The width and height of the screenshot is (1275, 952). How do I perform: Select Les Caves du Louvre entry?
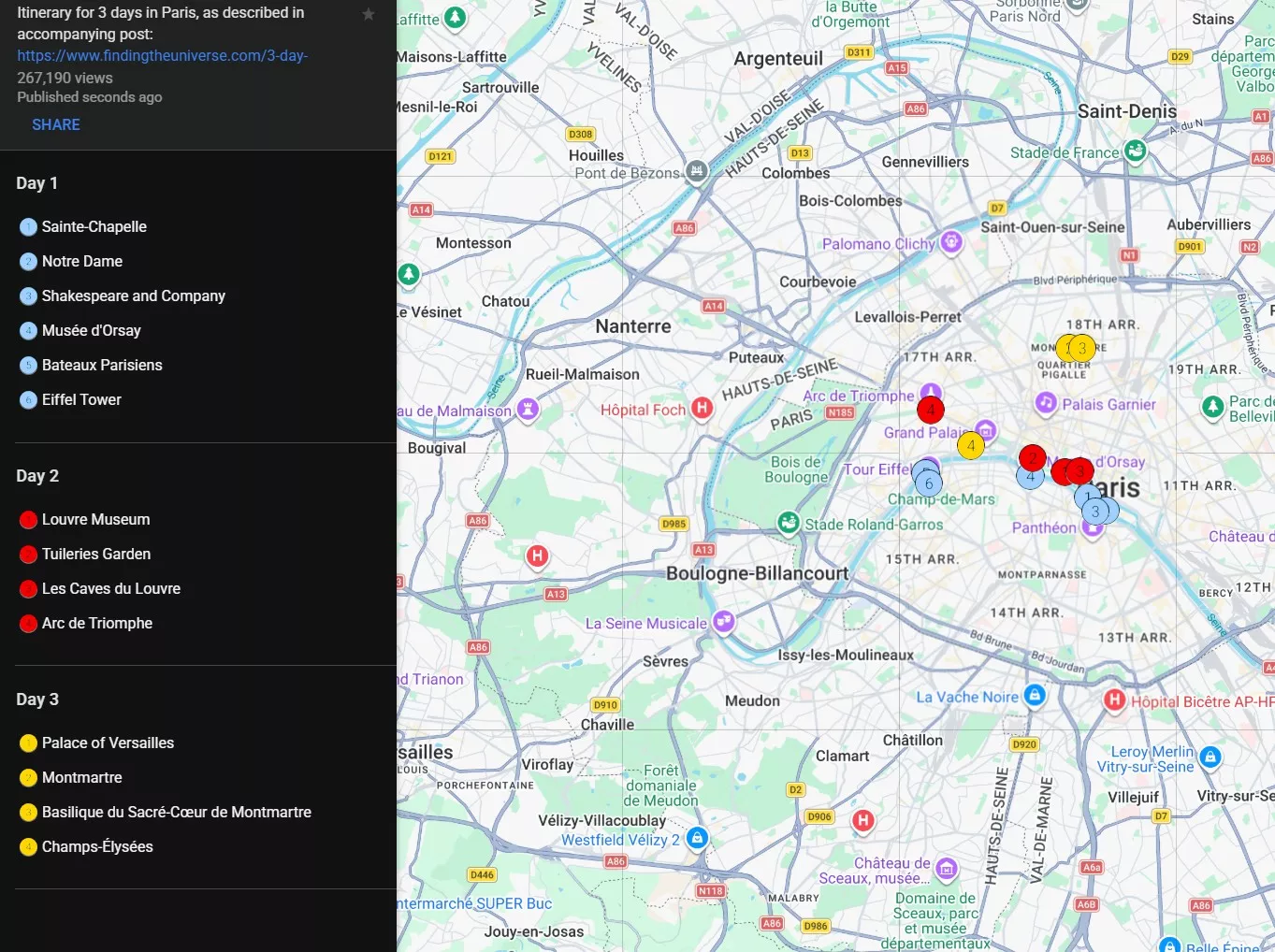point(111,588)
